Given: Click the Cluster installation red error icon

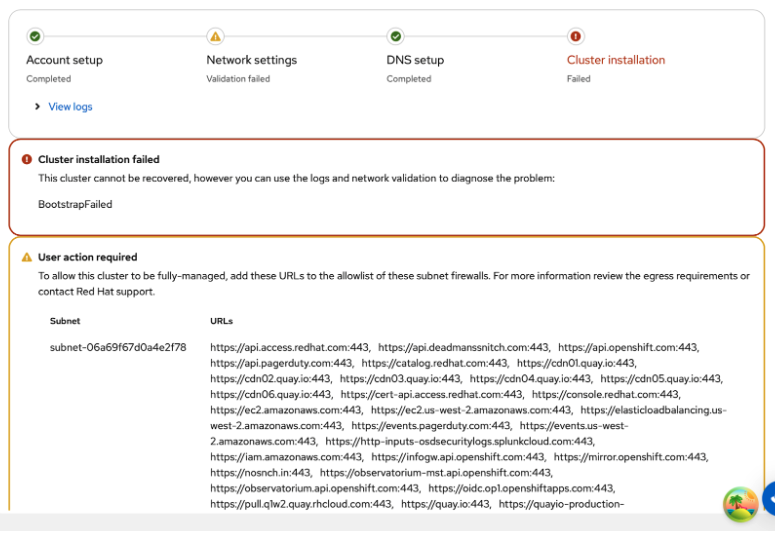Looking at the screenshot, I should point(575,37).
